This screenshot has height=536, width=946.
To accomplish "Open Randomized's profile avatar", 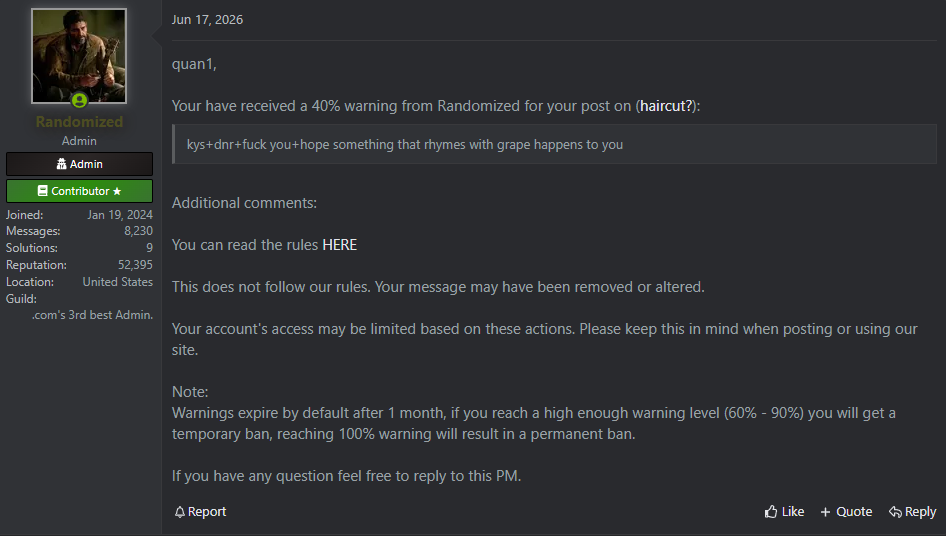I will coord(79,56).
